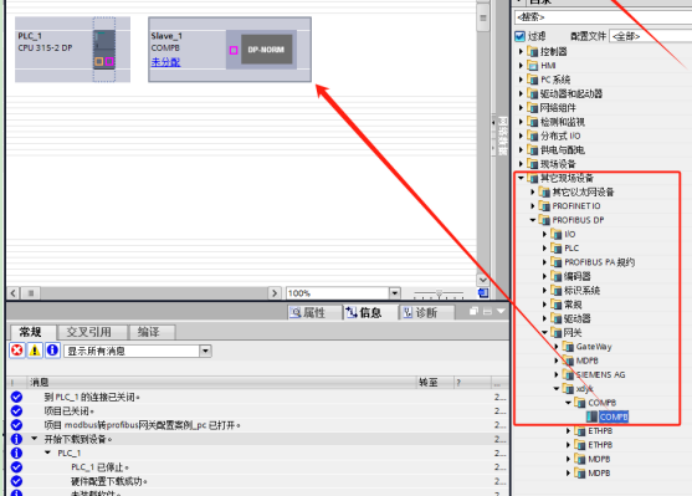Image resolution: width=693 pixels, height=496 pixels.
Task: Expand the PC 系统 catalog folder
Action: pos(521,80)
